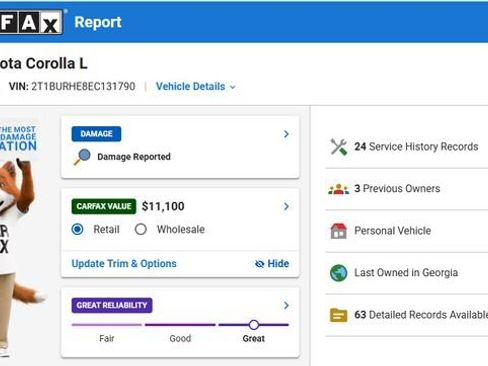Click the Good reliability label
This screenshot has width=488, height=366.
[x=180, y=339]
